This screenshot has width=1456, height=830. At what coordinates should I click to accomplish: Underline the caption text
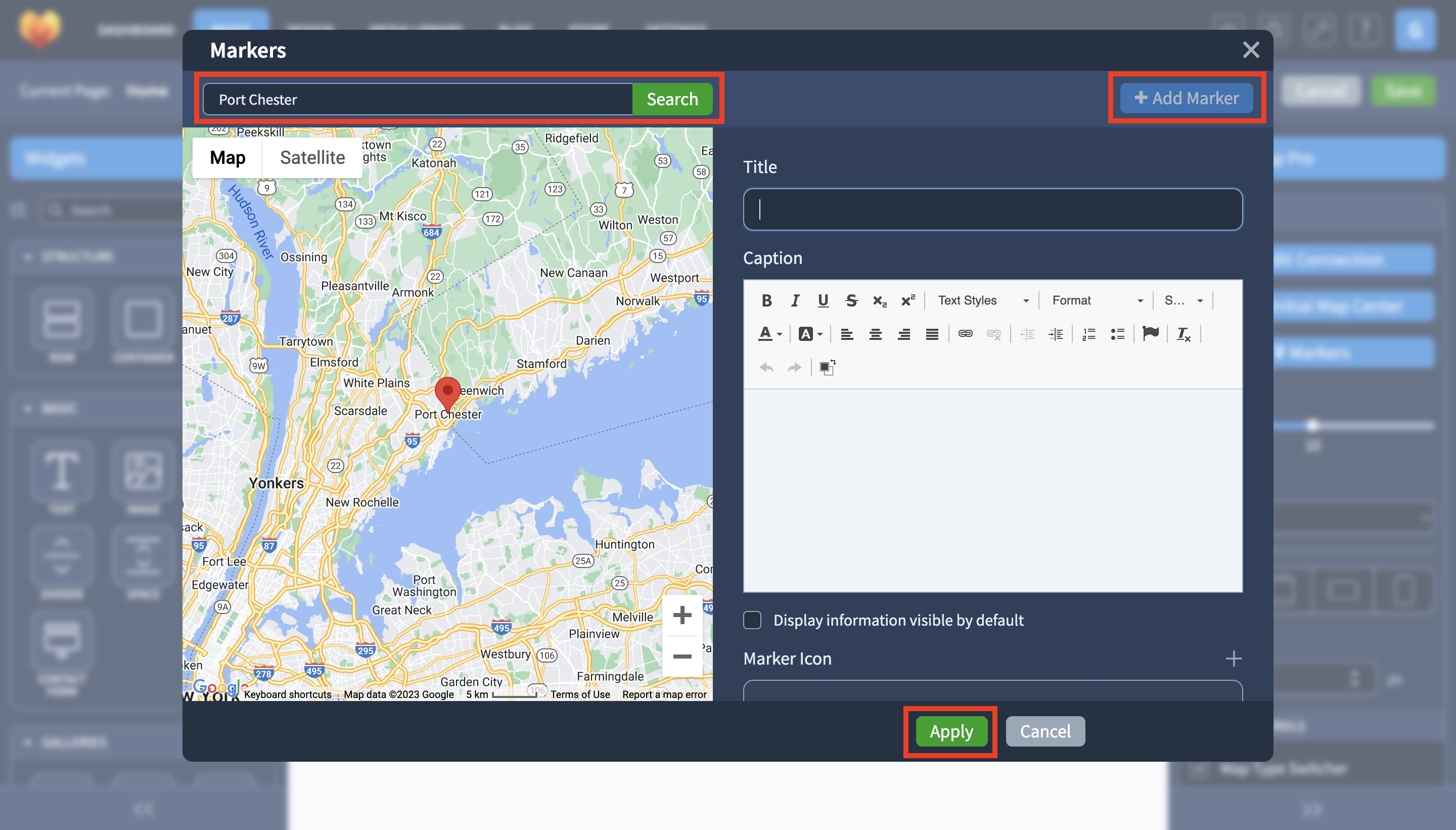tap(823, 300)
